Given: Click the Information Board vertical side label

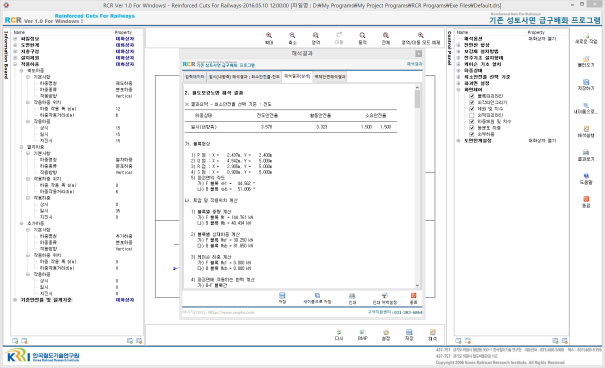Looking at the screenshot, I should [x=6, y=55].
